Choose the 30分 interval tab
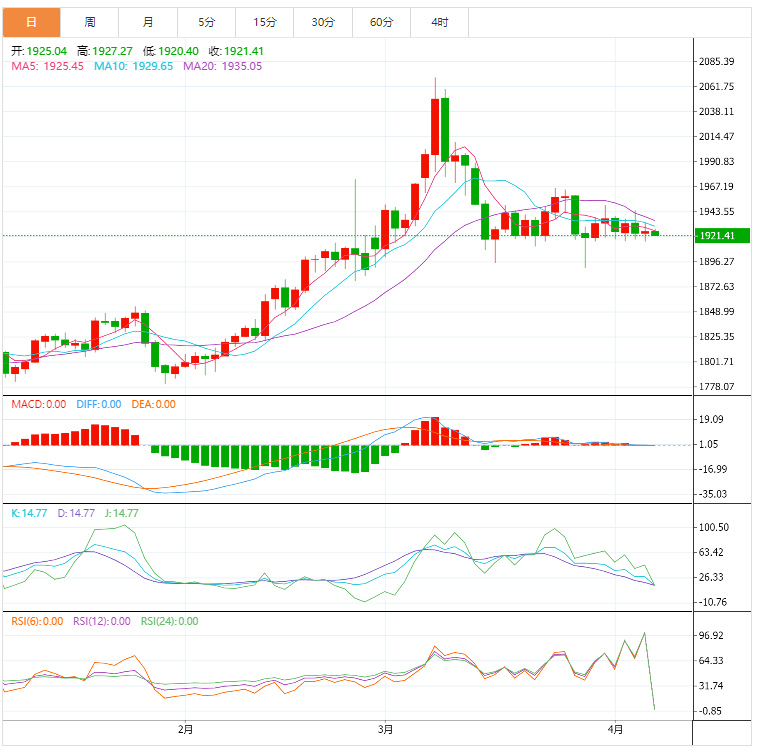The height and width of the screenshot is (755, 759). pos(323,21)
